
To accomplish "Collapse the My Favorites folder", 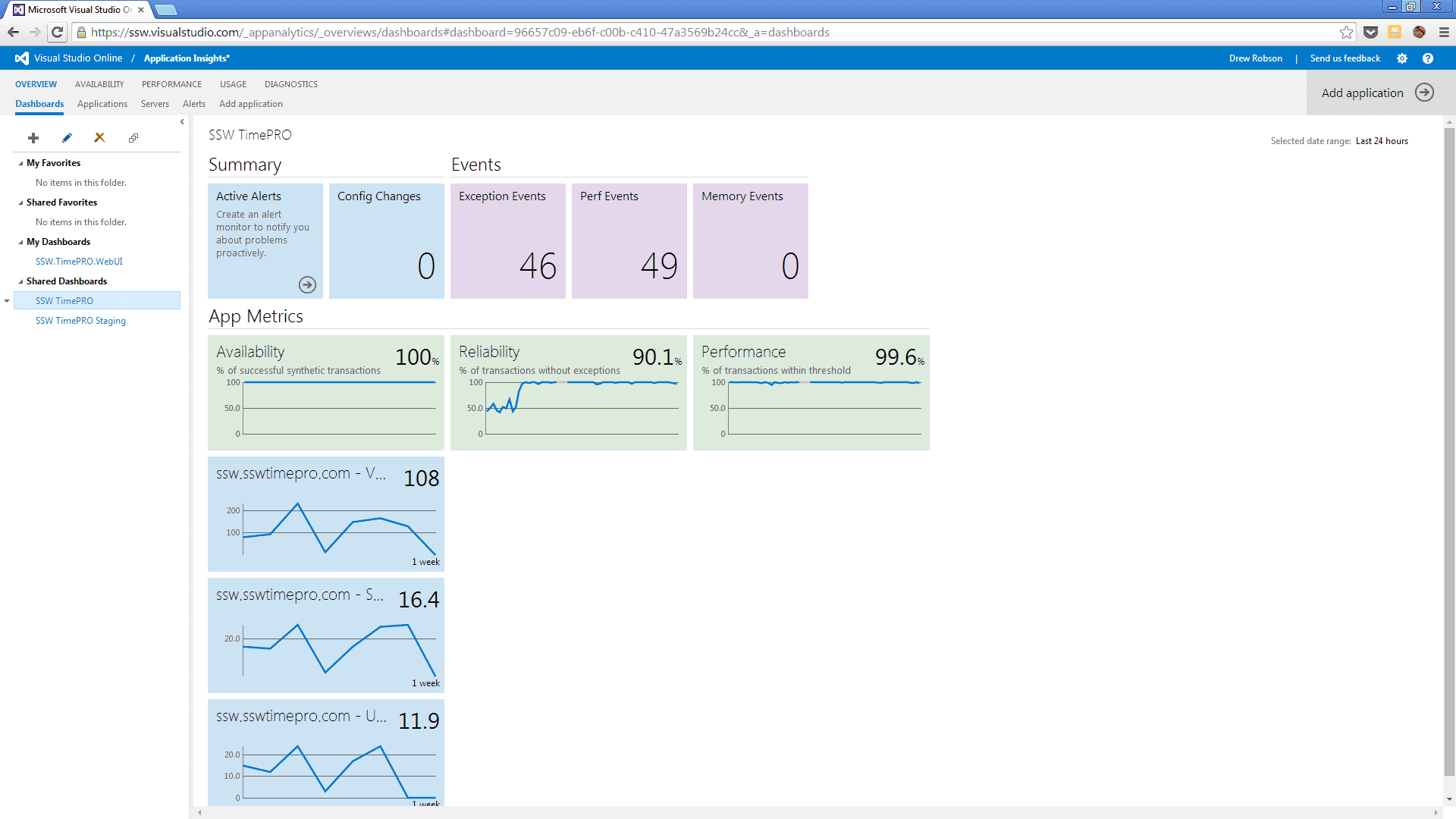I will pyautogui.click(x=20, y=163).
